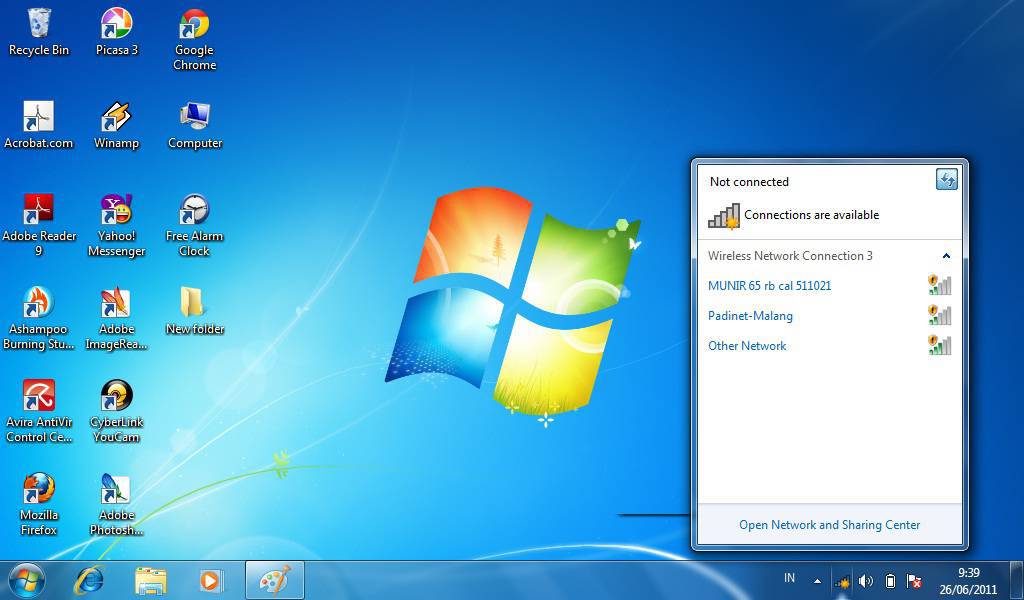Launch Internet Explorer from the taskbar
This screenshot has width=1024, height=600.
click(x=89, y=580)
